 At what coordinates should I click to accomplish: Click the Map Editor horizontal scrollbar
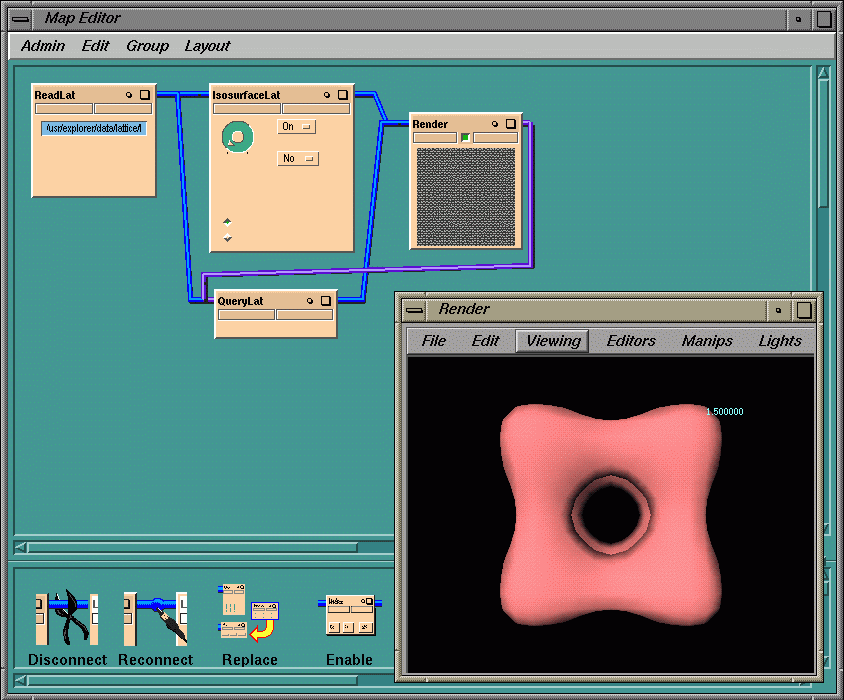[x=200, y=547]
